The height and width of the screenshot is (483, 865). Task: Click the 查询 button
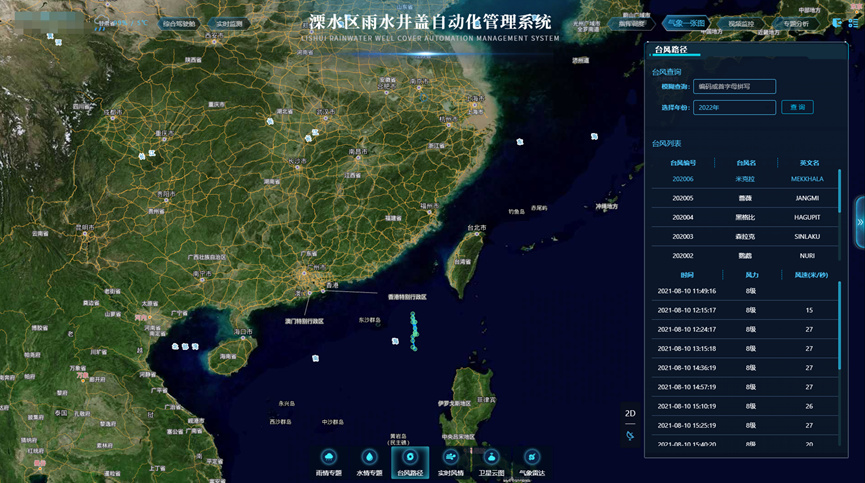click(797, 107)
